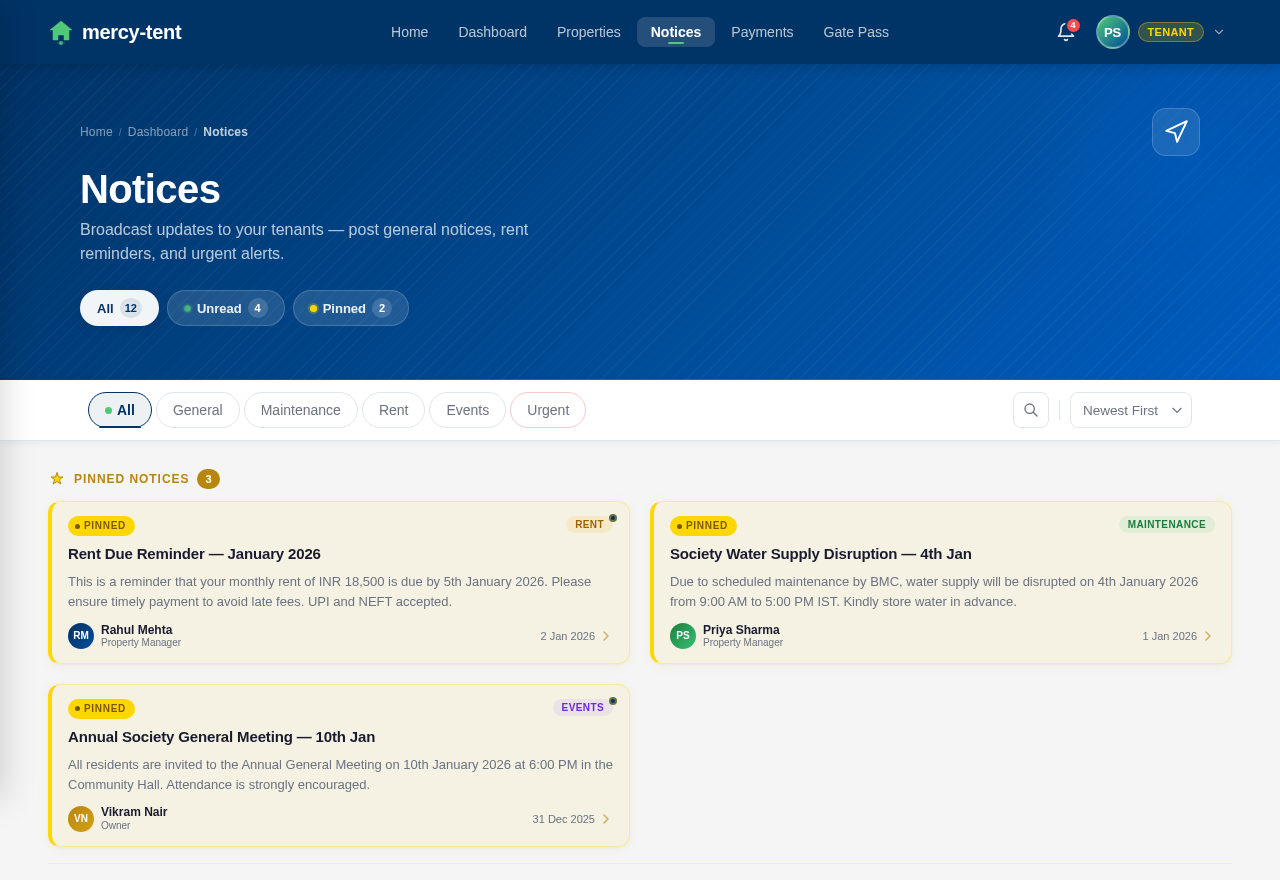This screenshot has width=1280, height=880.
Task: Open the Newest First sort dropdown
Action: [x=1130, y=410]
